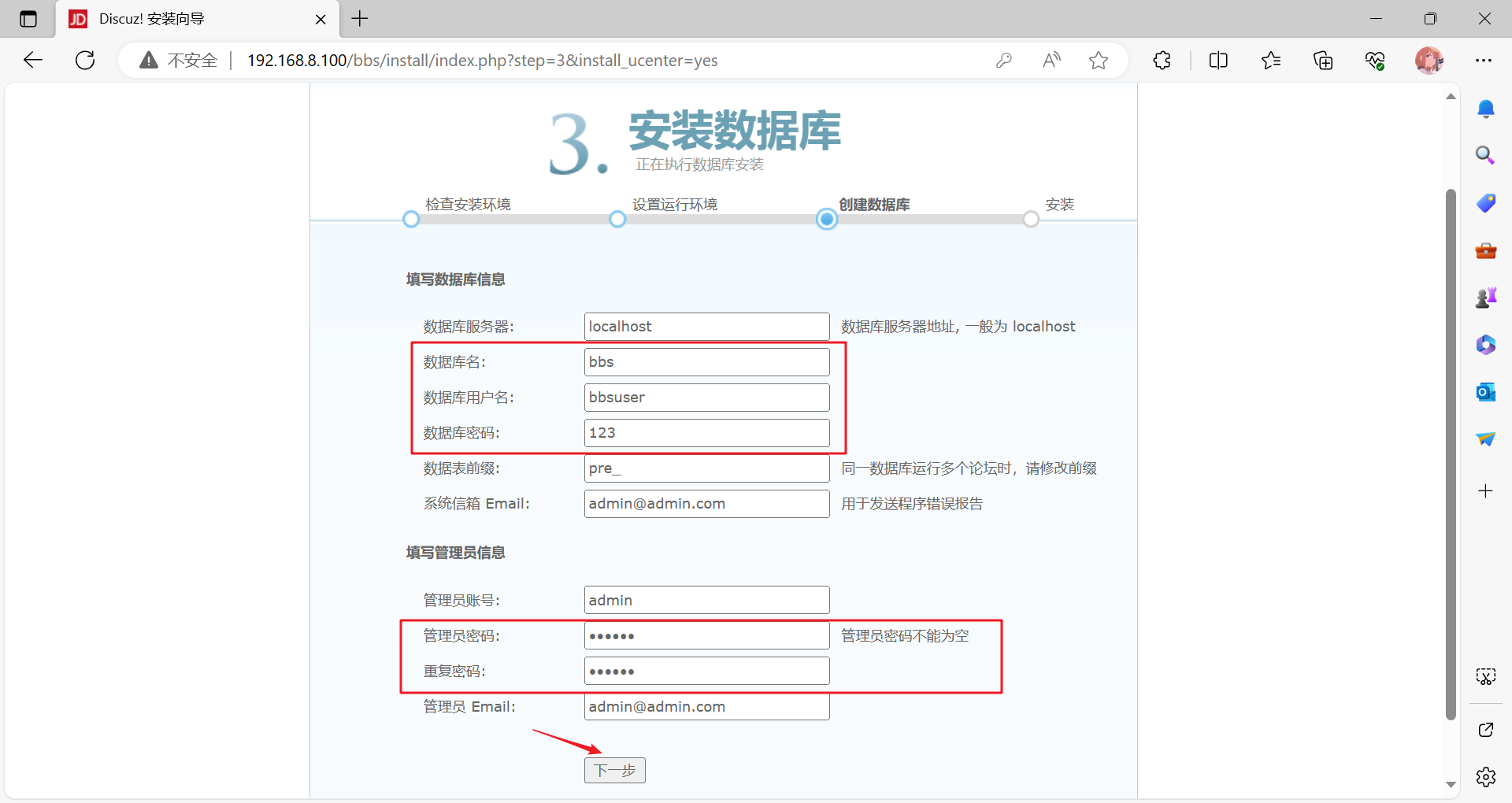Click the 系统信箱 Email input field

coord(707,504)
